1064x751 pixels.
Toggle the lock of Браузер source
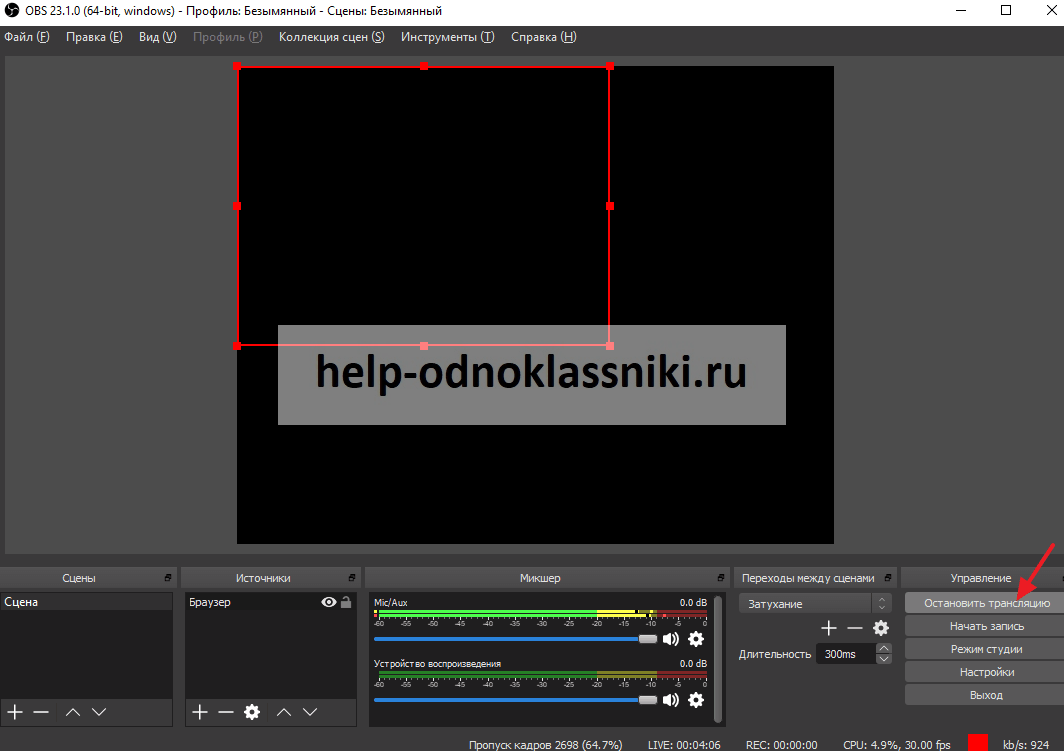346,602
